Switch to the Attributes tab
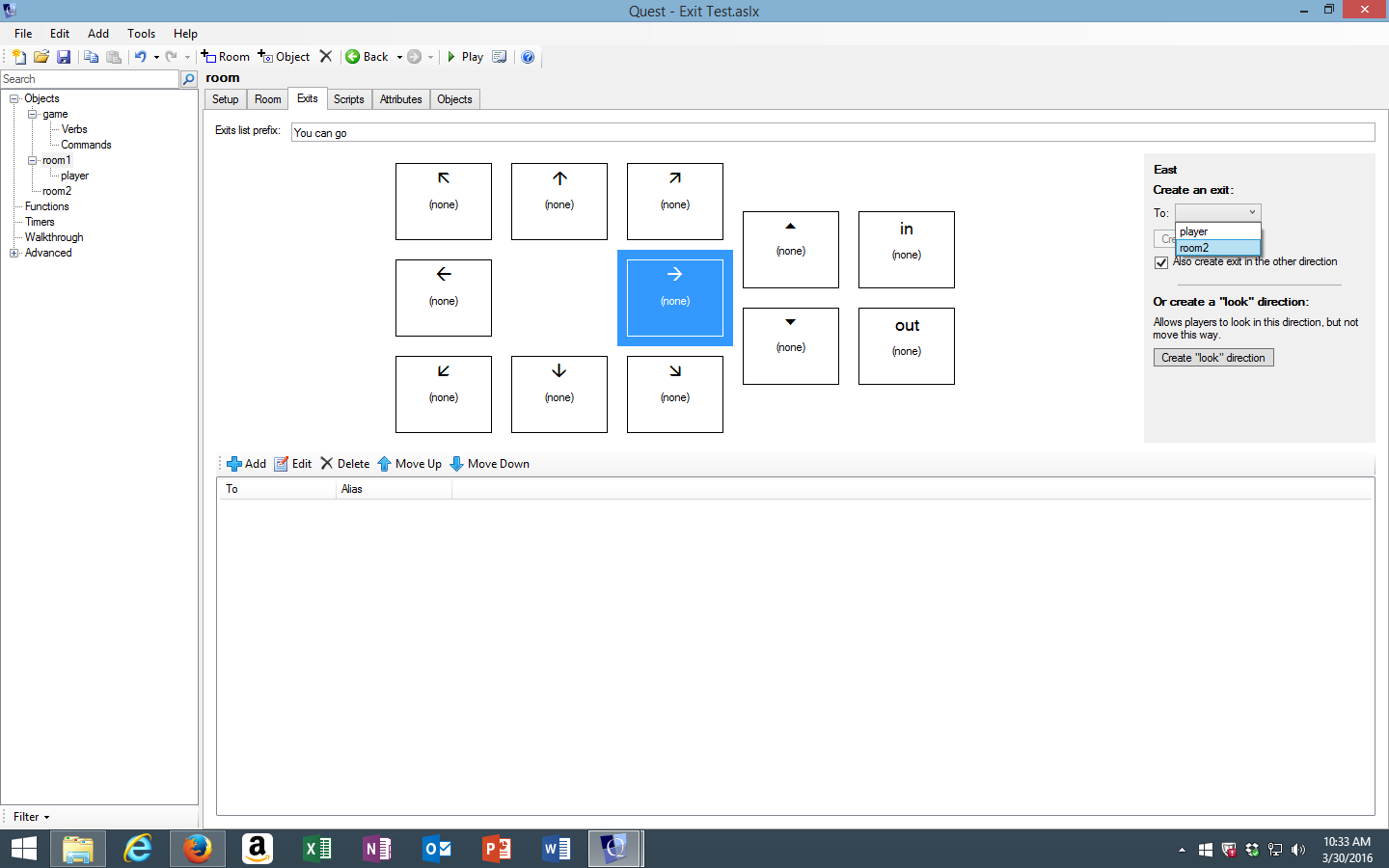The width and height of the screenshot is (1389, 868). 400,99
